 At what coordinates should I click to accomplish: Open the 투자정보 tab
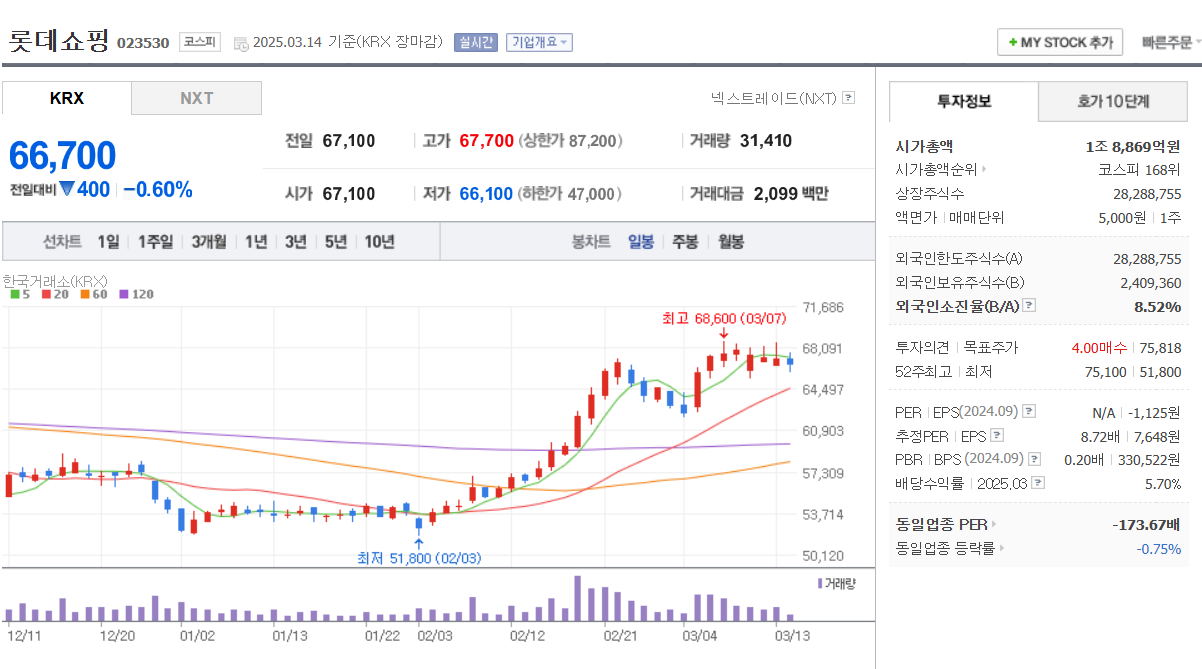(964, 101)
